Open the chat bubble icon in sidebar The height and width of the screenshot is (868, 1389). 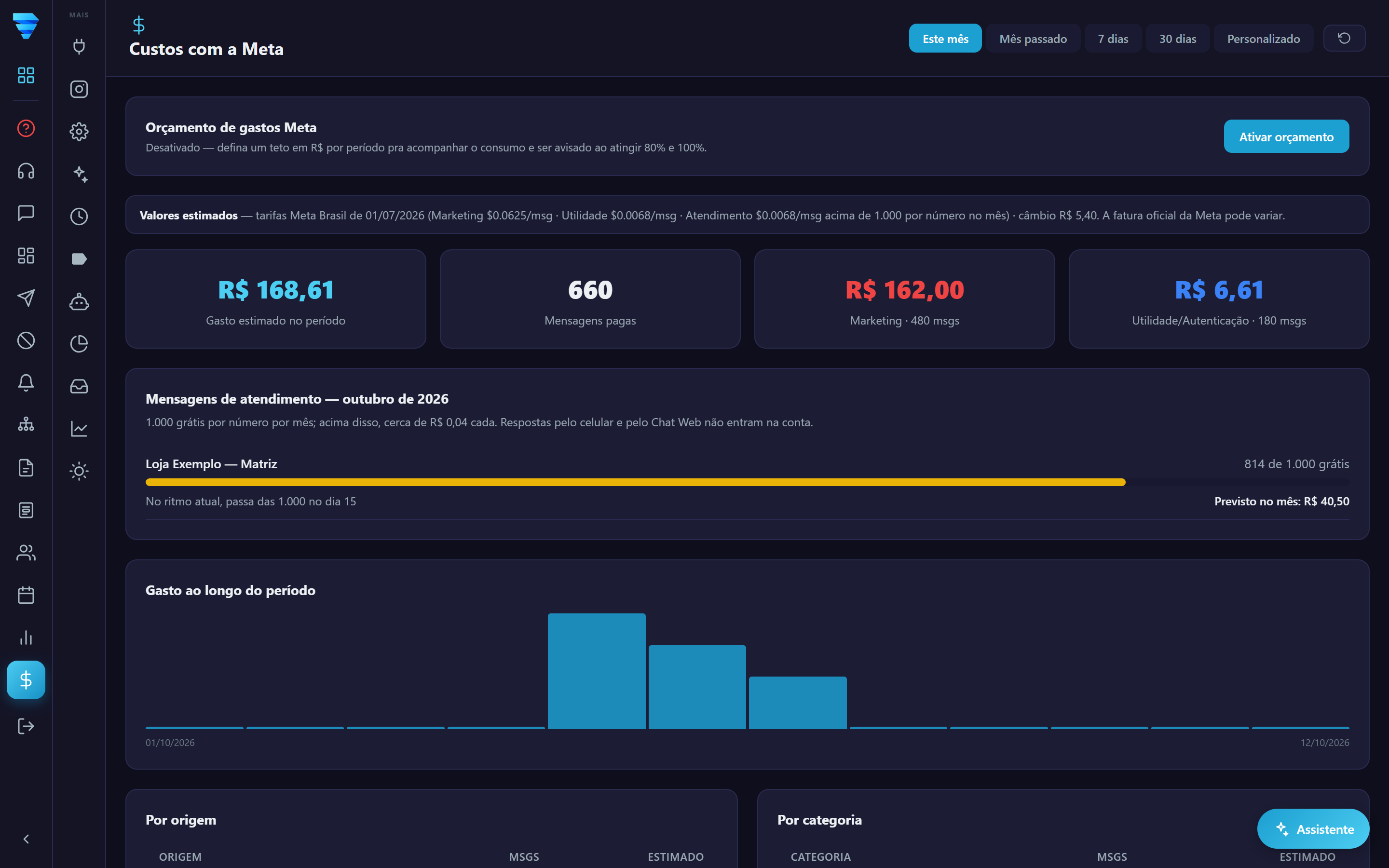[x=26, y=213]
